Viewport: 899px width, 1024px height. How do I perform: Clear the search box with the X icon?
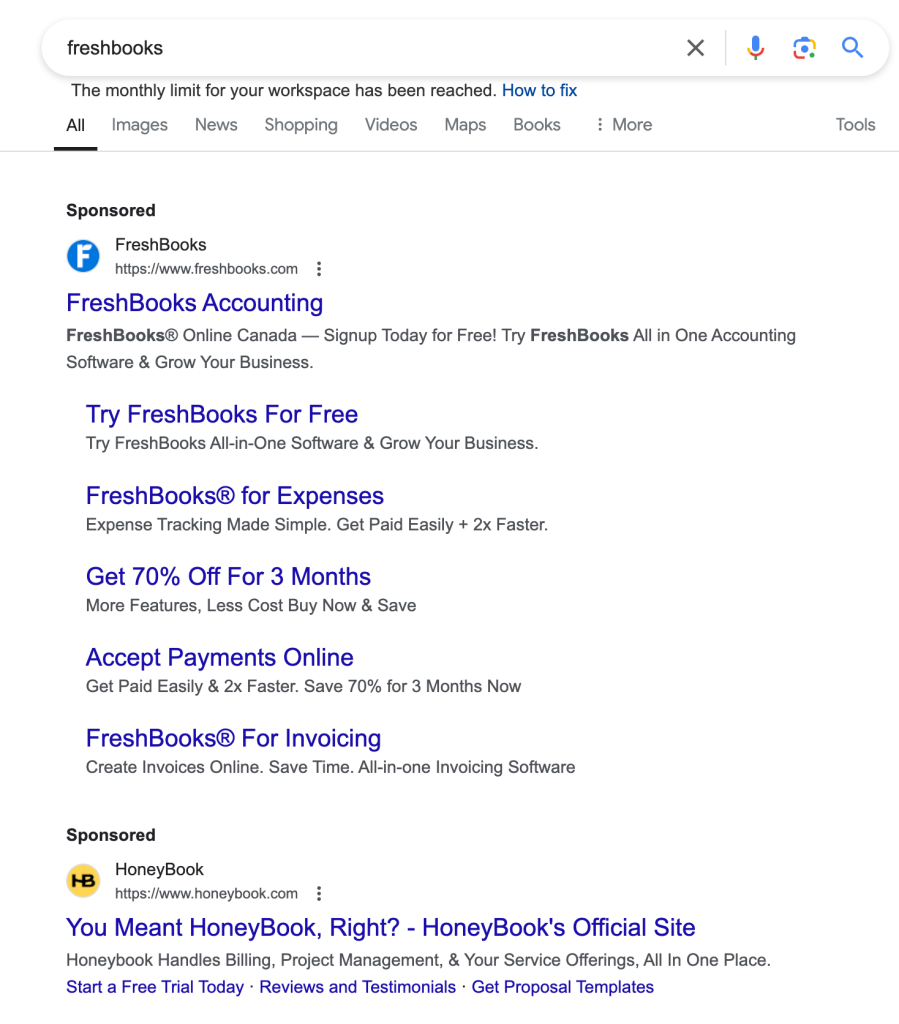(695, 47)
